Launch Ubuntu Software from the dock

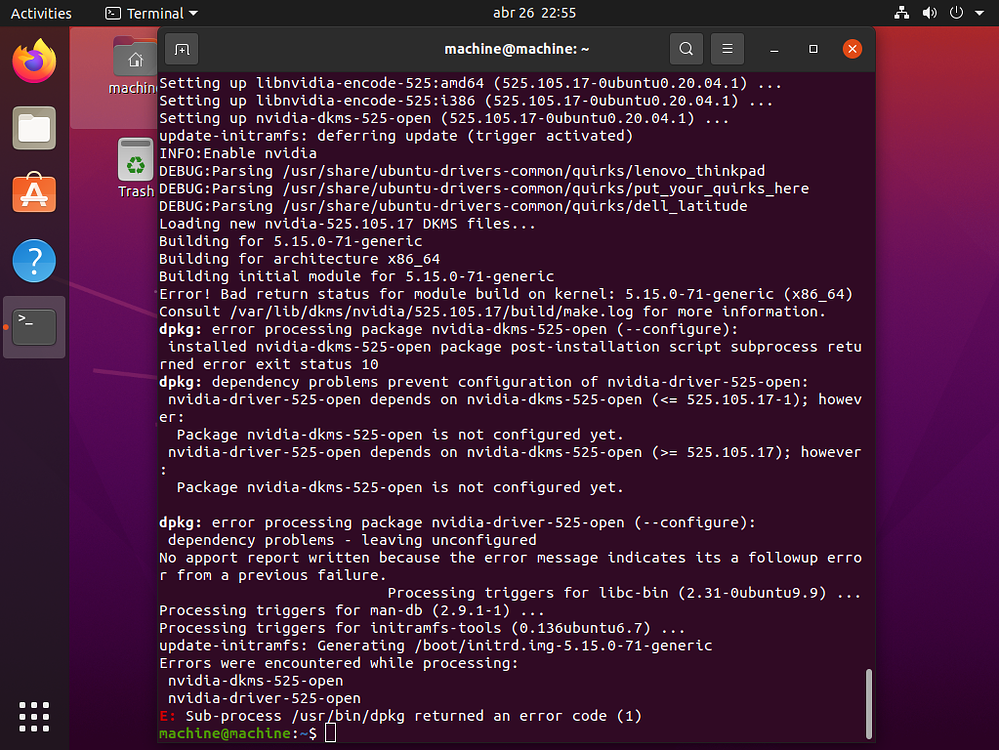click(x=33, y=194)
